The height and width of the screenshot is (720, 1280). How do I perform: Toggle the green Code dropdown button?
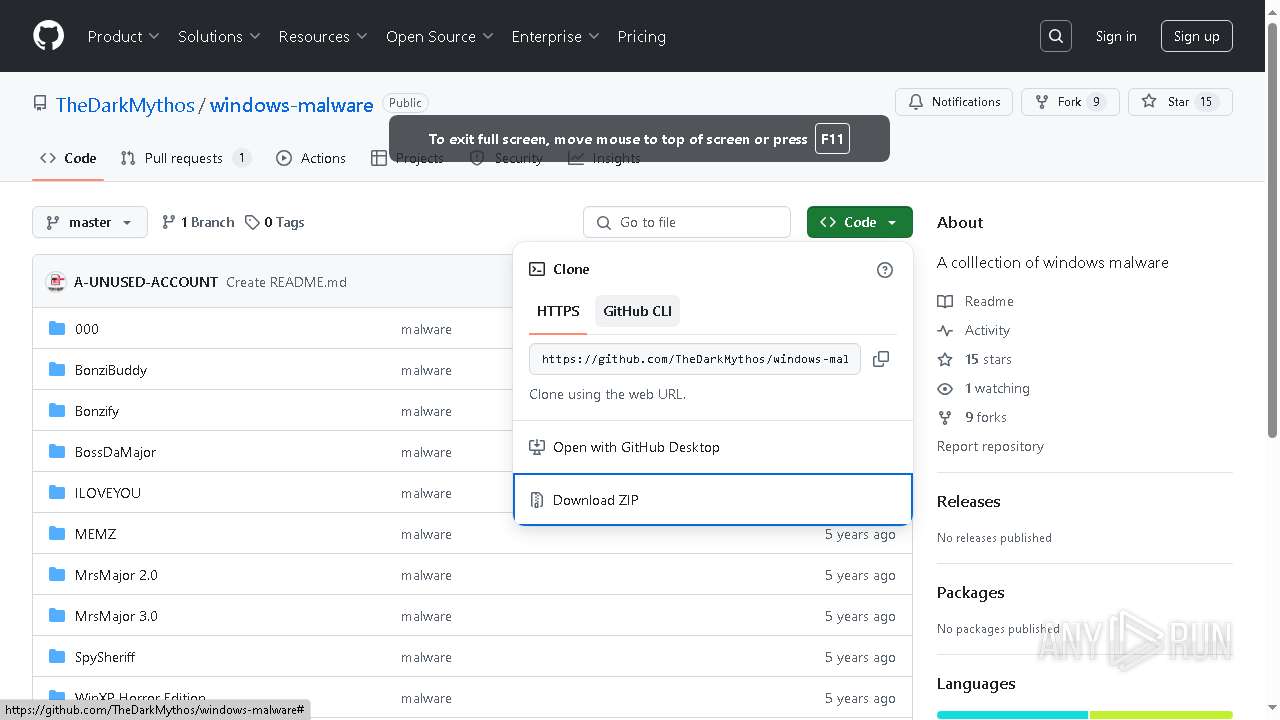coord(860,222)
